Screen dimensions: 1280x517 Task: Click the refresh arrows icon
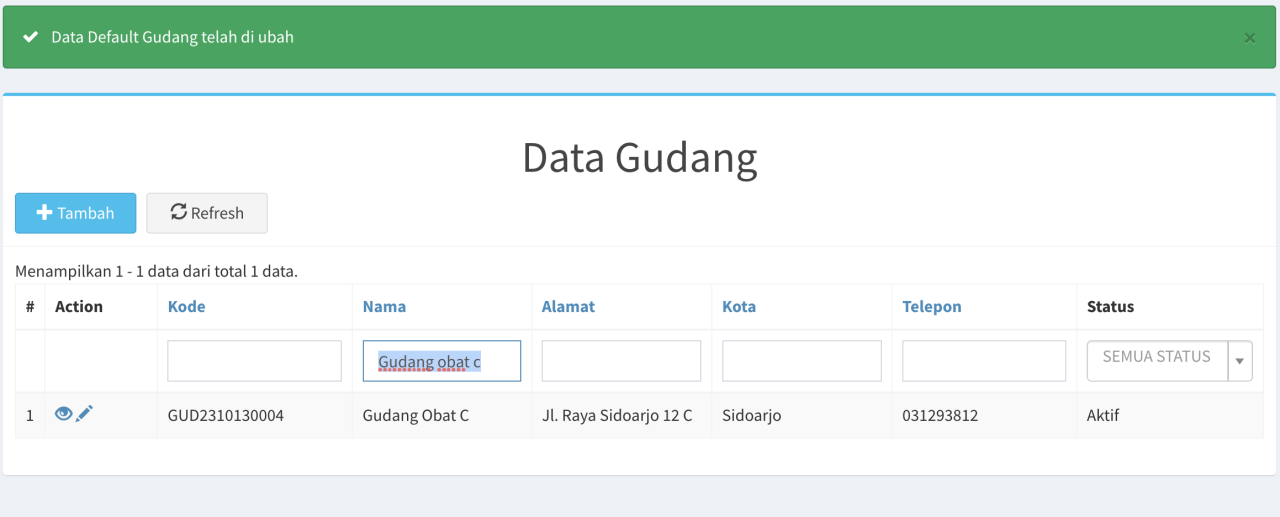(179, 212)
